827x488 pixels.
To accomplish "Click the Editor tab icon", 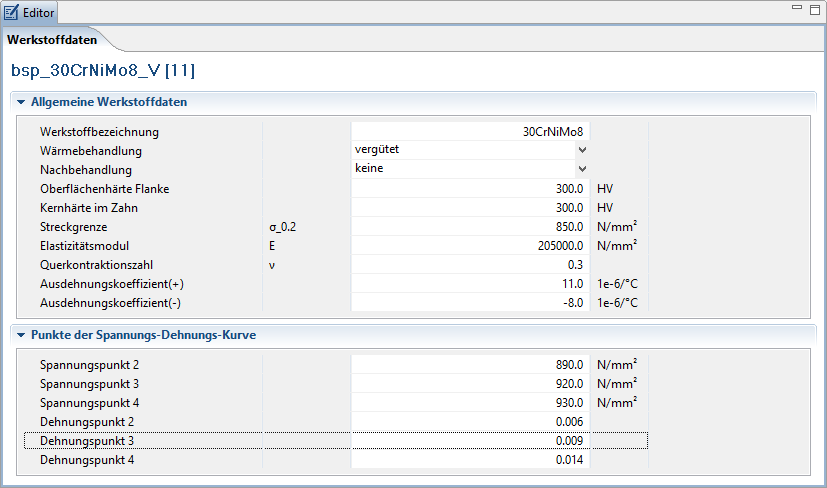I will (12, 12).
